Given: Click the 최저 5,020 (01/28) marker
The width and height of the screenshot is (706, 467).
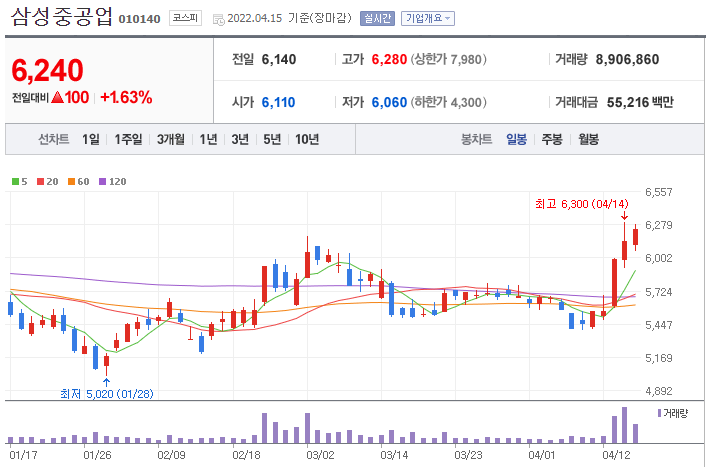Looking at the screenshot, I should (107, 394).
